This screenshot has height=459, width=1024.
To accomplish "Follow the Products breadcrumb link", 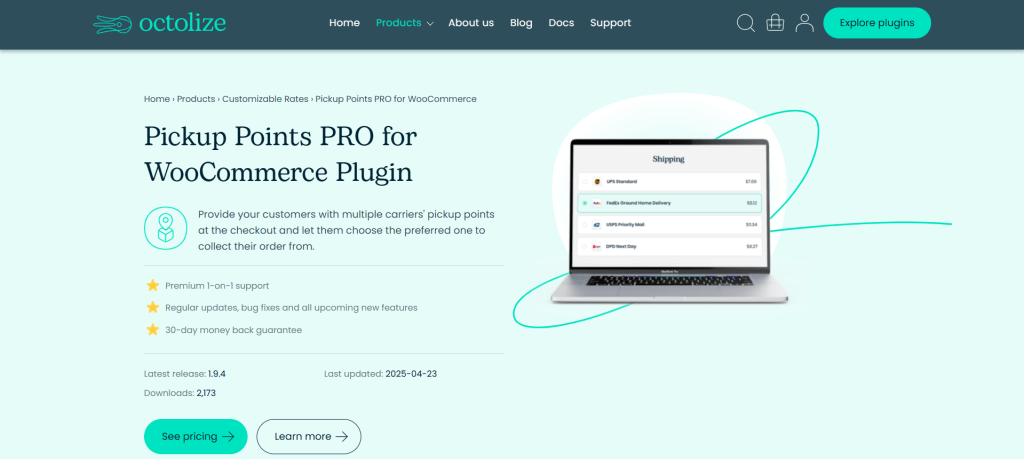I will point(196,99).
